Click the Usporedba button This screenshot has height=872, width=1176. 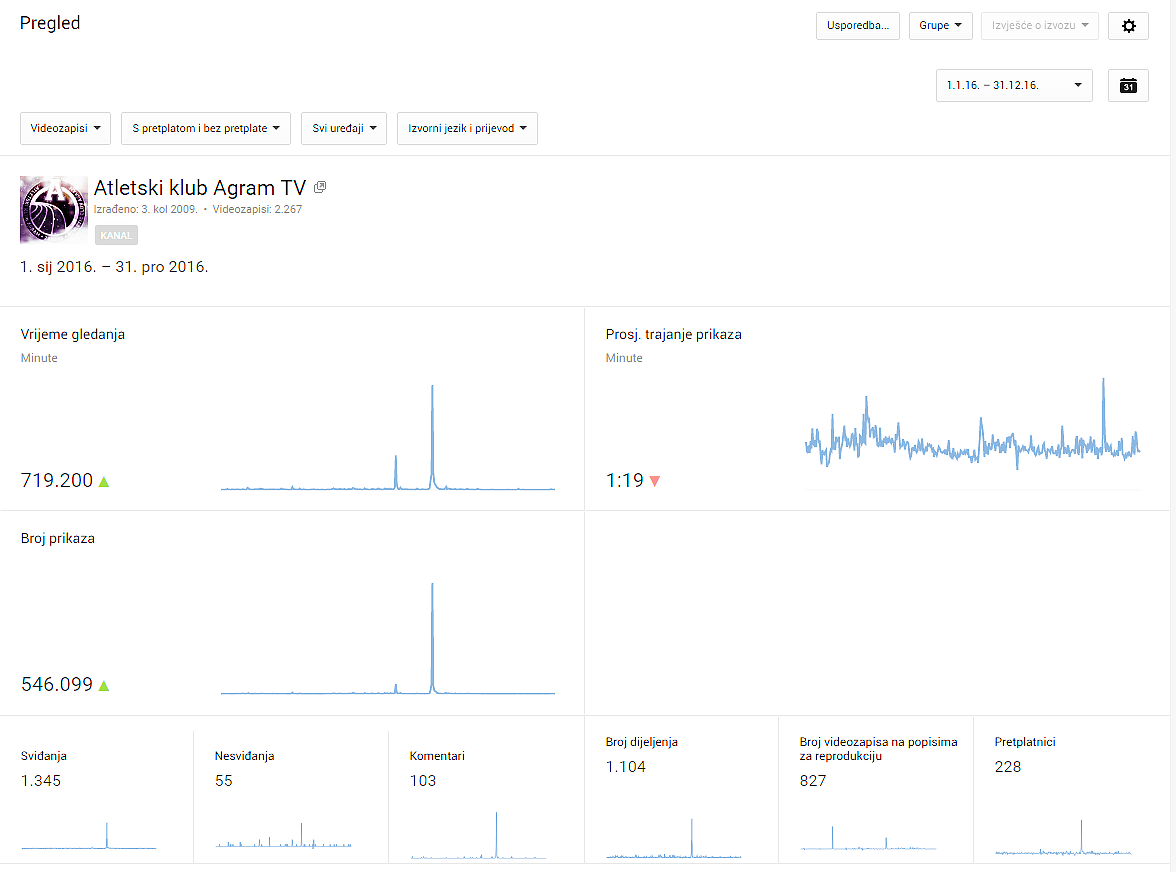pos(858,26)
